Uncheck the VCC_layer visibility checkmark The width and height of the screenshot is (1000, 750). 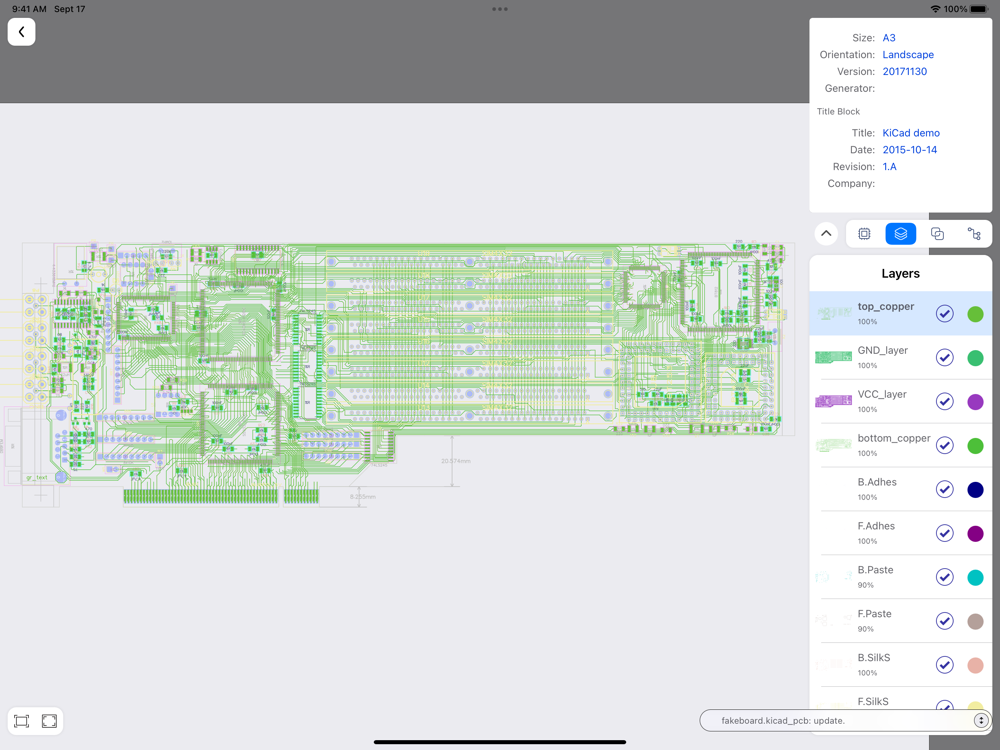tap(944, 402)
